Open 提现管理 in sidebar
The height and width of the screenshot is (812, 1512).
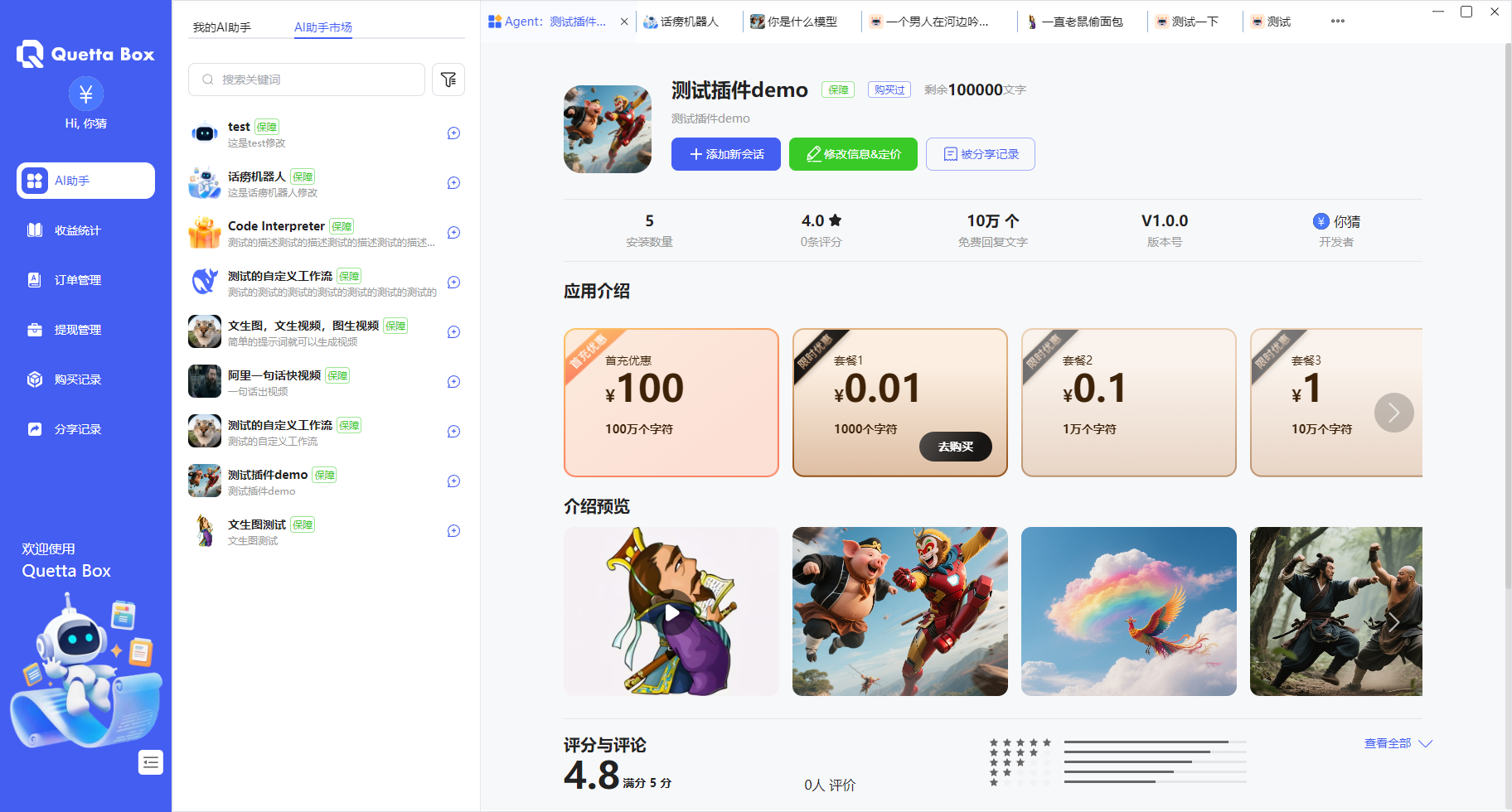tap(86, 330)
